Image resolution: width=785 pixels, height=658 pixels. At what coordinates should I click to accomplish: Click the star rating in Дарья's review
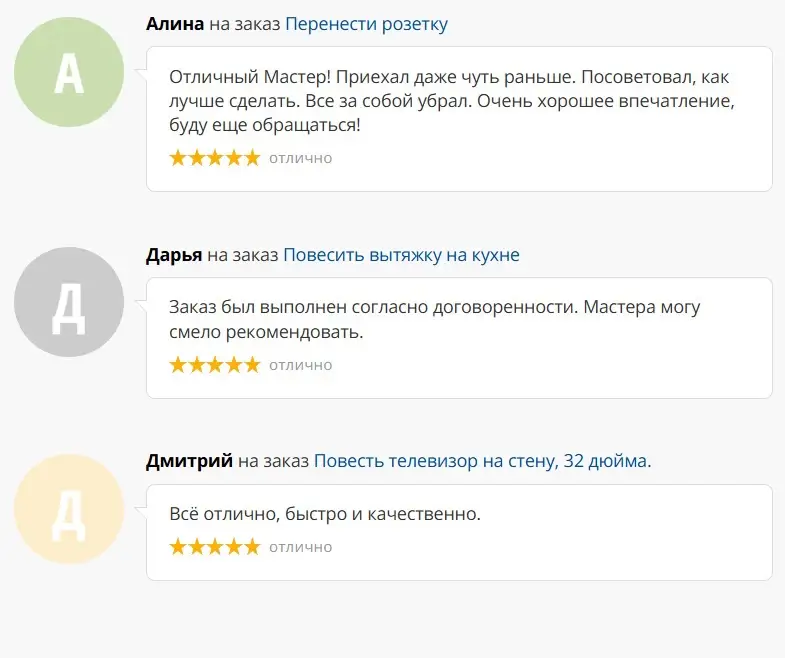pos(214,365)
